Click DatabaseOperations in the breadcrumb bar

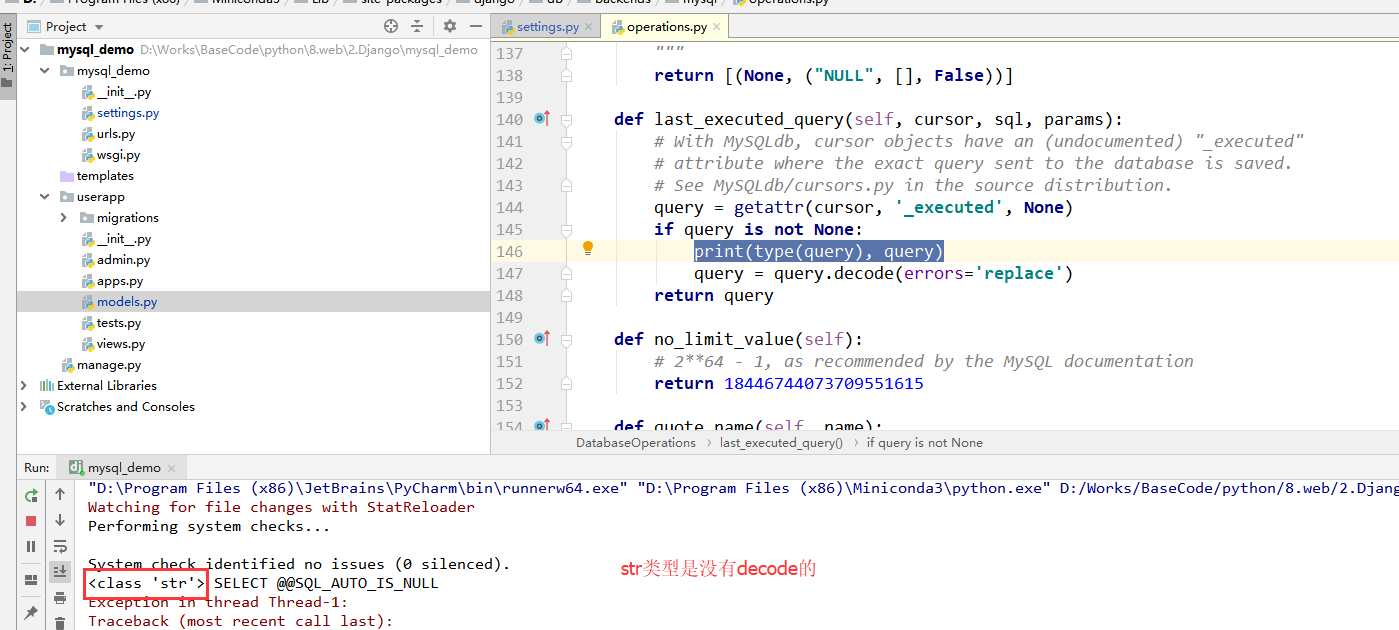[x=635, y=443]
